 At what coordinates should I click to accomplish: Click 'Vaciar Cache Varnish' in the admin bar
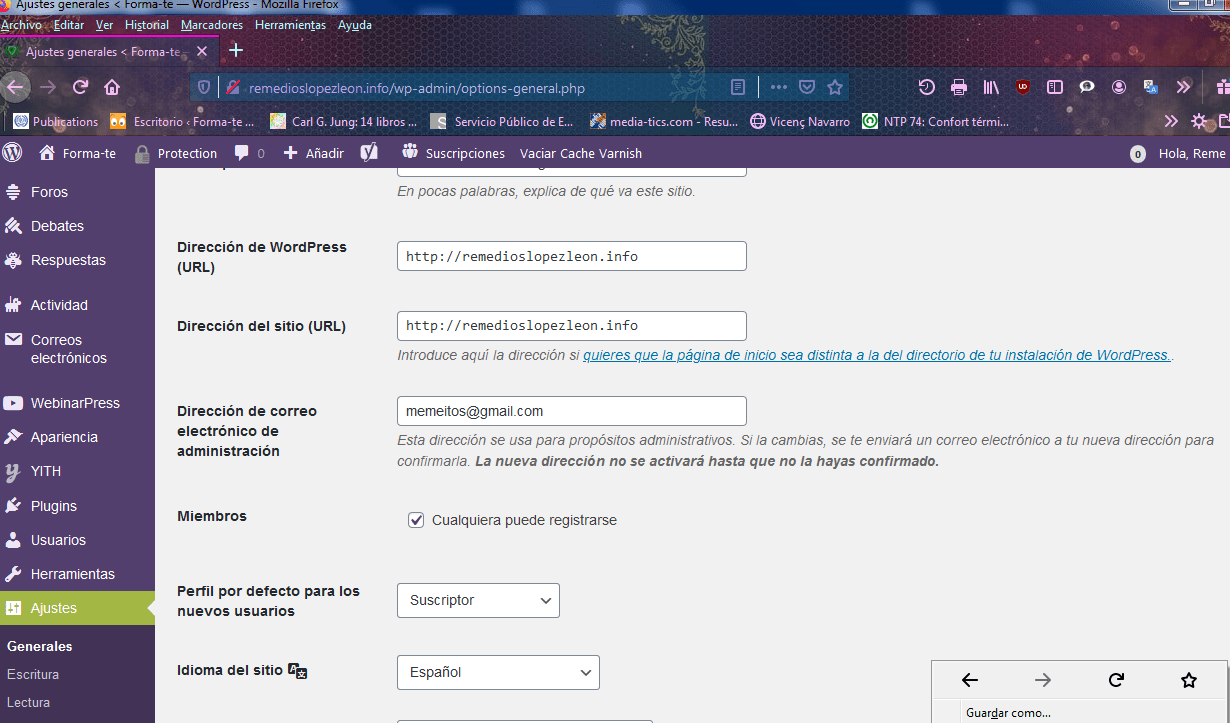[581, 153]
